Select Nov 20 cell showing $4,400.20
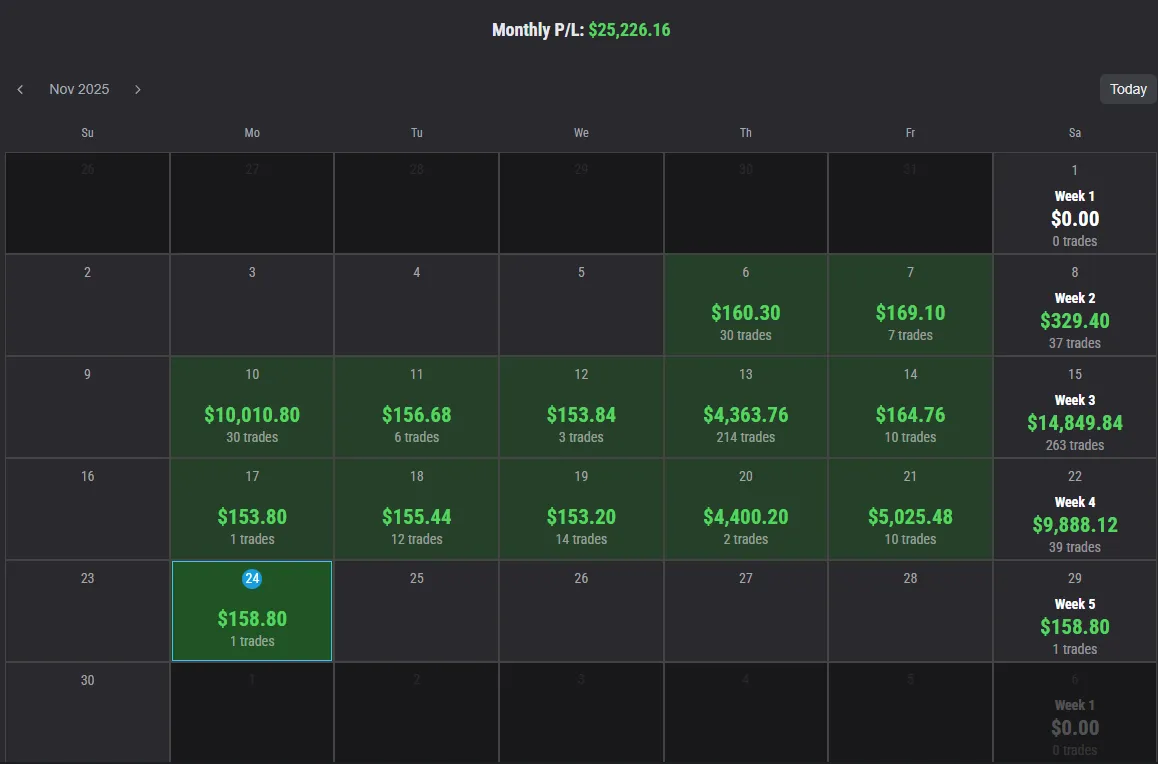The image size is (1158, 764). (745, 509)
